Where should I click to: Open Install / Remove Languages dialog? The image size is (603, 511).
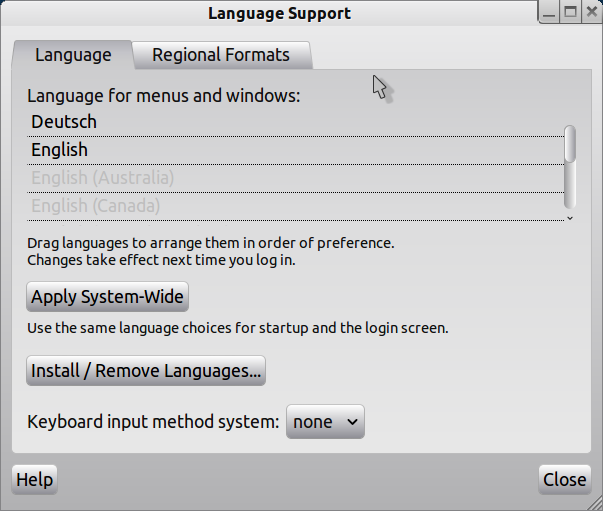pyautogui.click(x=146, y=371)
